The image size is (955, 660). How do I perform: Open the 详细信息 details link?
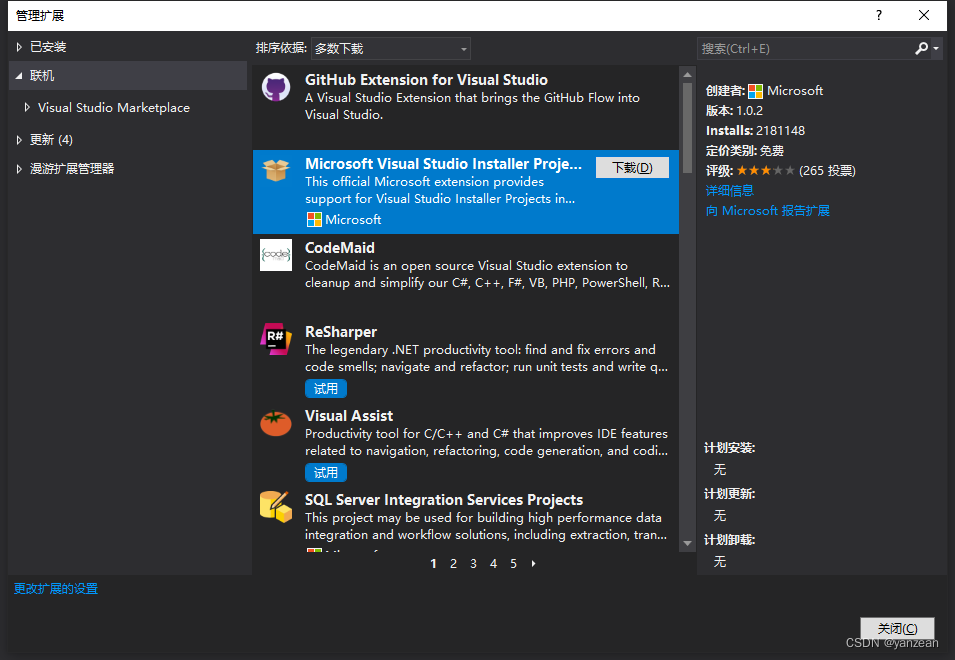729,191
